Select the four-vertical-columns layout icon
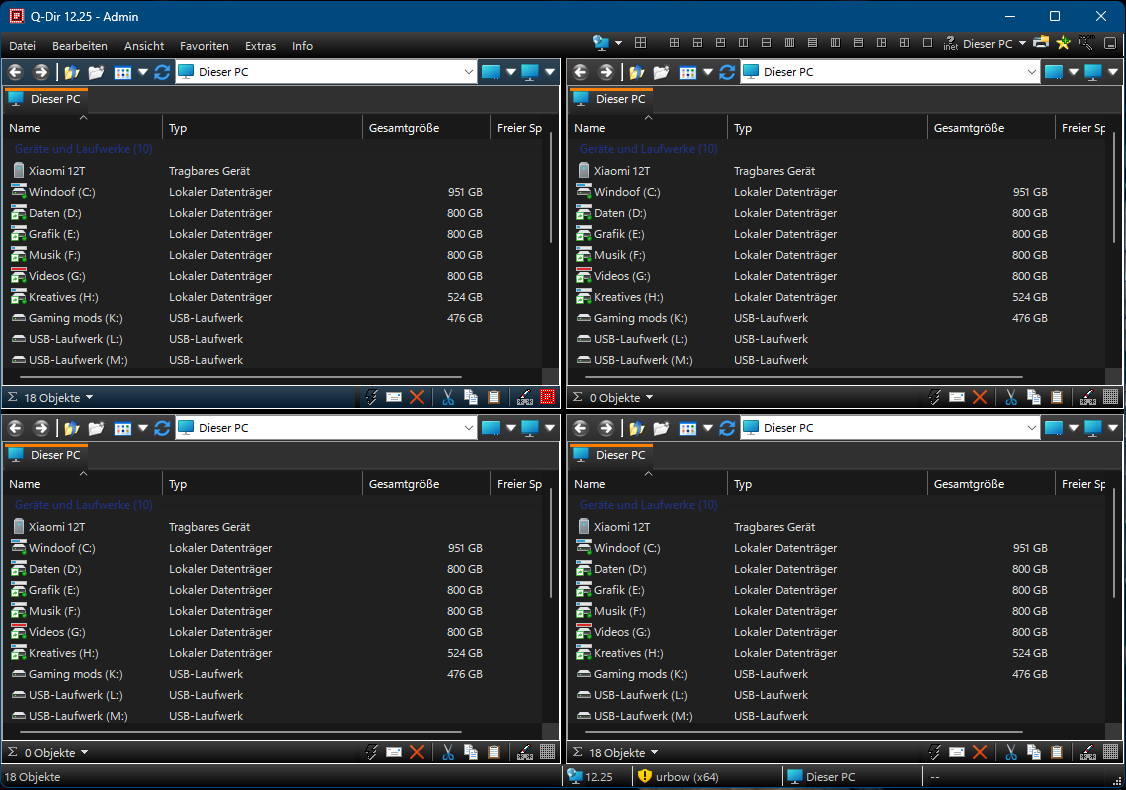 [789, 43]
